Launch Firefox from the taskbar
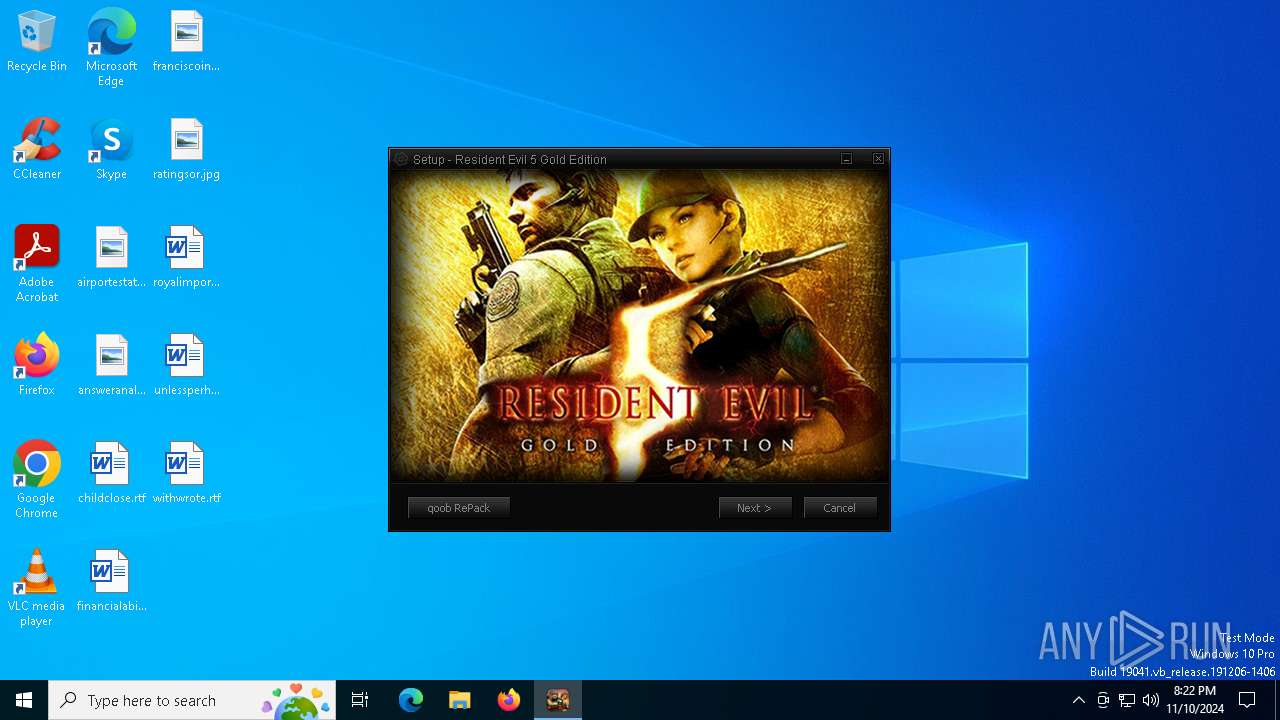Viewport: 1280px width, 720px height. tap(509, 700)
